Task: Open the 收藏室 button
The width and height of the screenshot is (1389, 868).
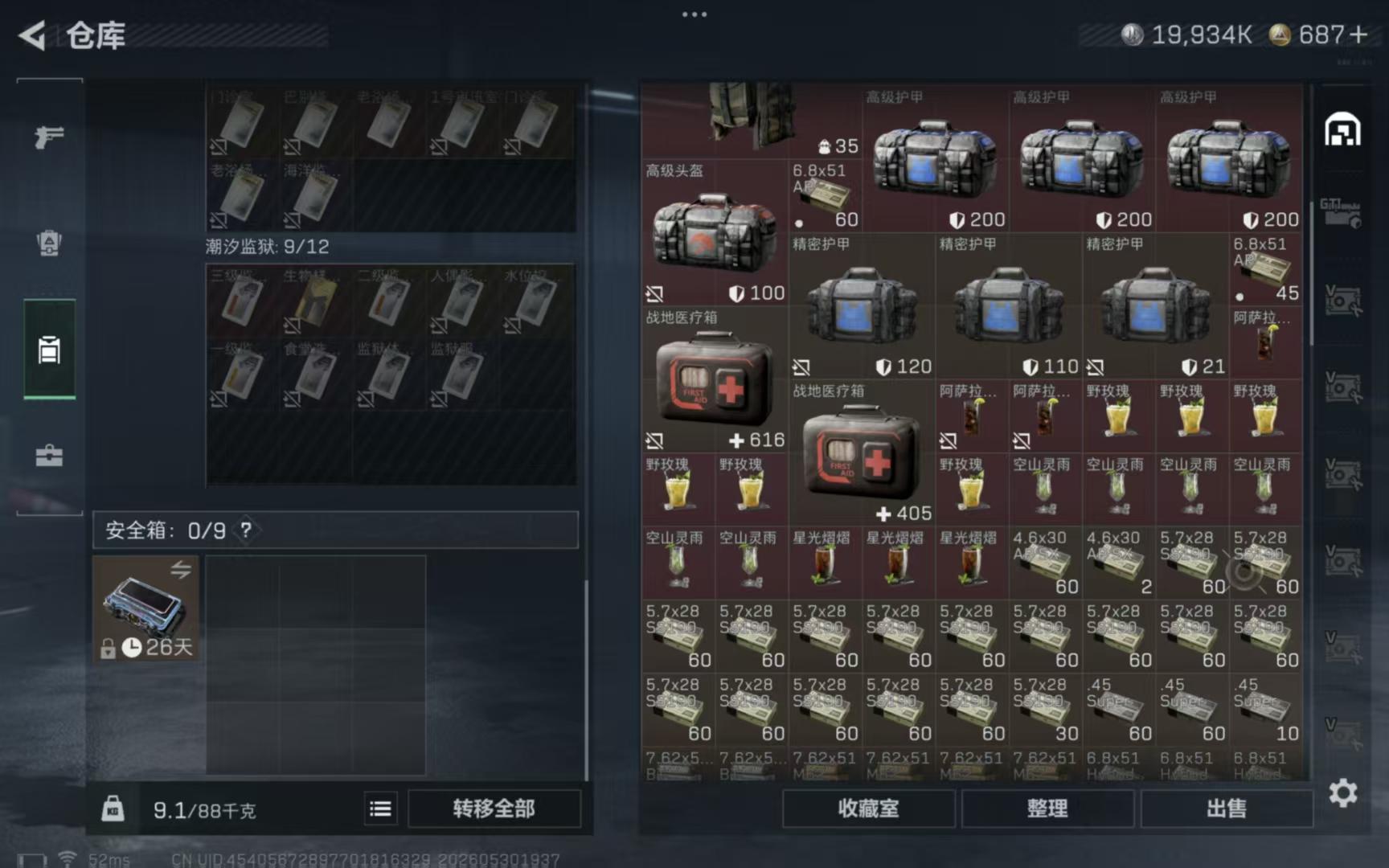Action: pyautogui.click(x=868, y=809)
